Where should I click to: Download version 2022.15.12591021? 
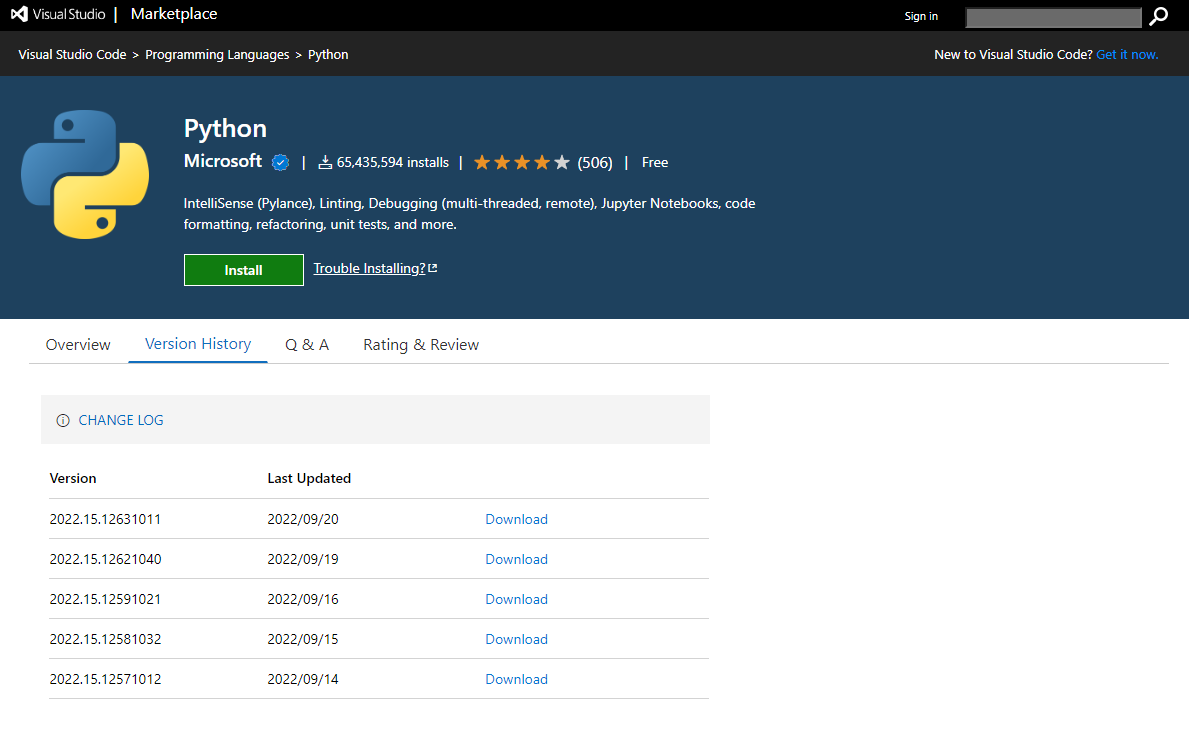[x=516, y=600]
